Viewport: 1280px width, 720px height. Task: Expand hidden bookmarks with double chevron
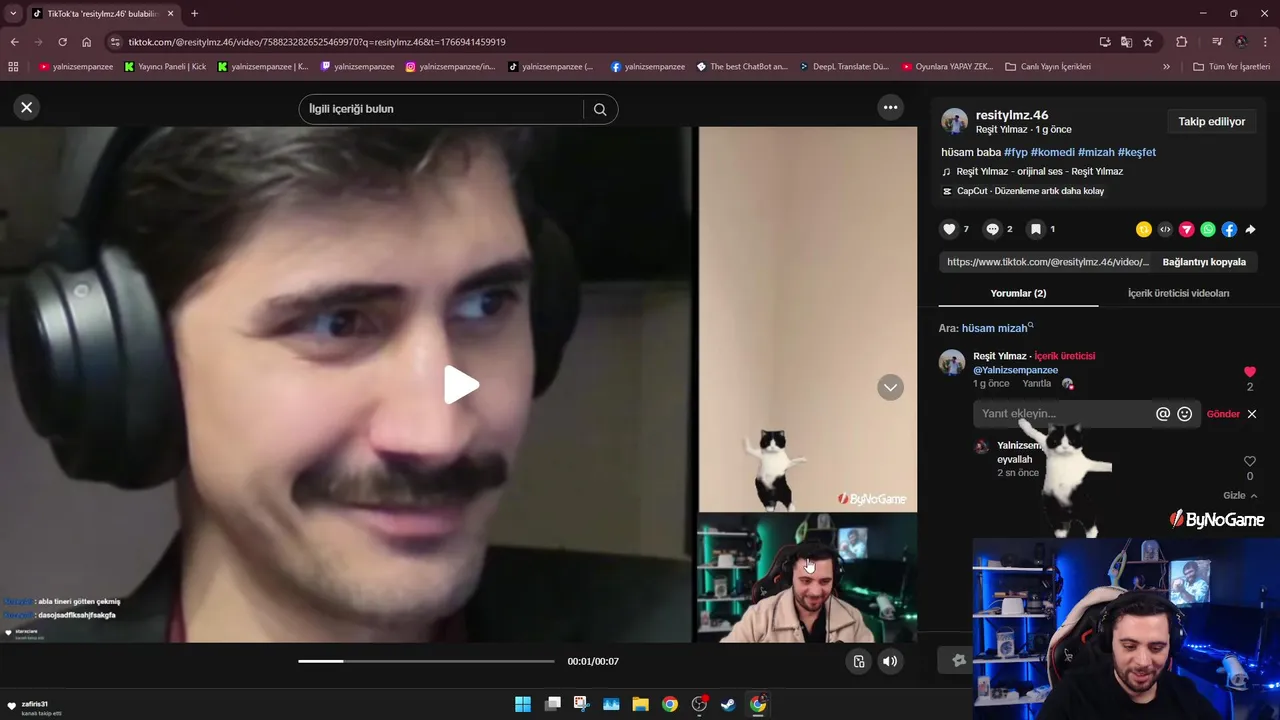1166,67
